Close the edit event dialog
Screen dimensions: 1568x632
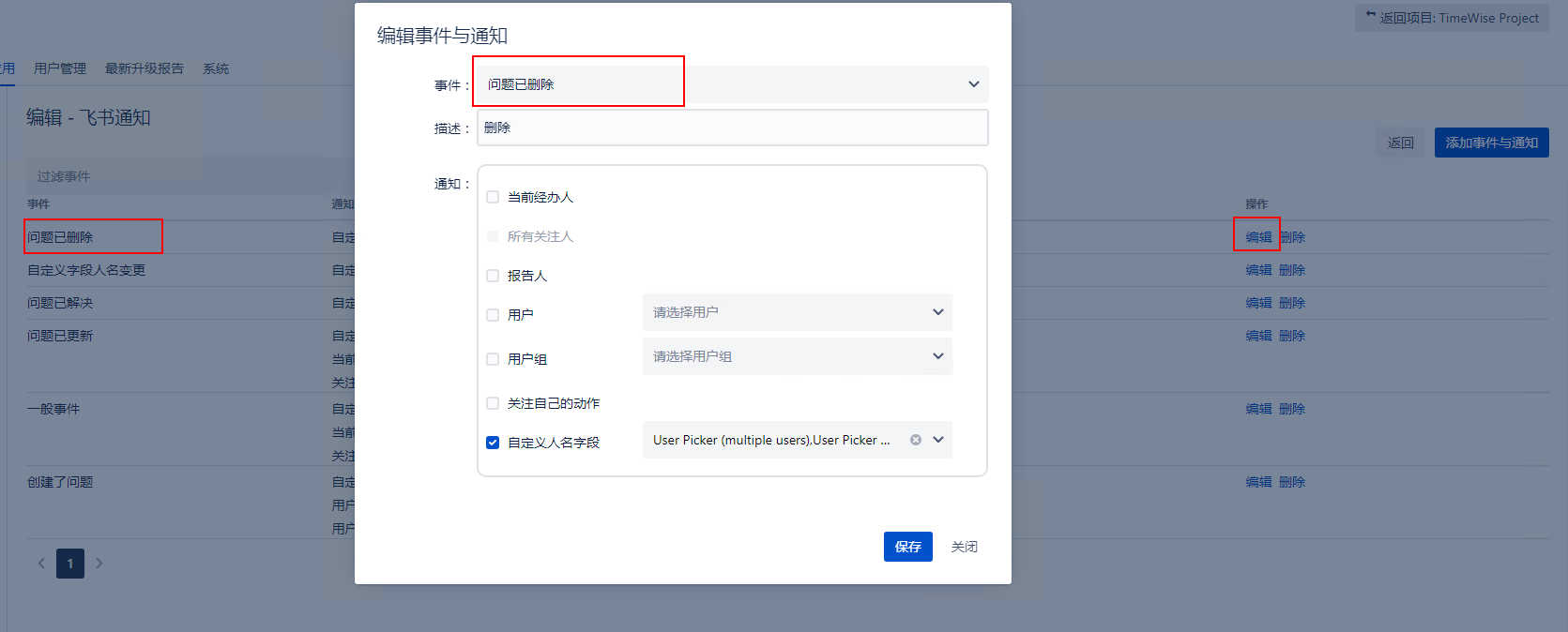(x=964, y=547)
